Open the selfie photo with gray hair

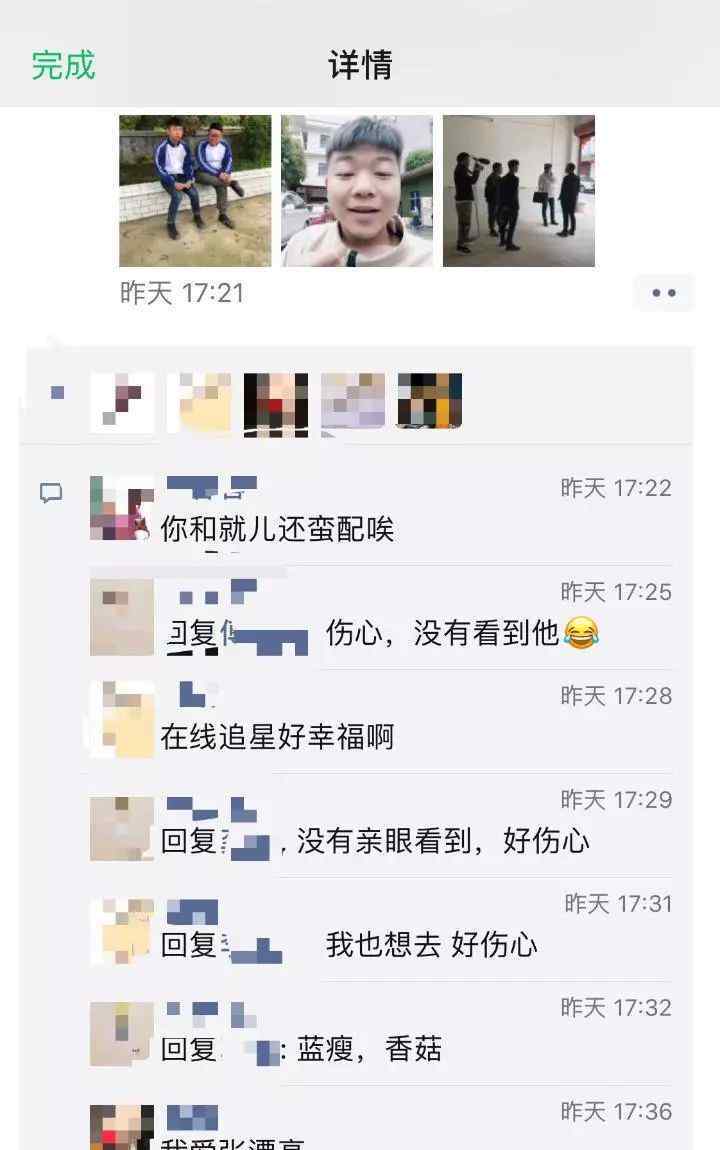[357, 191]
